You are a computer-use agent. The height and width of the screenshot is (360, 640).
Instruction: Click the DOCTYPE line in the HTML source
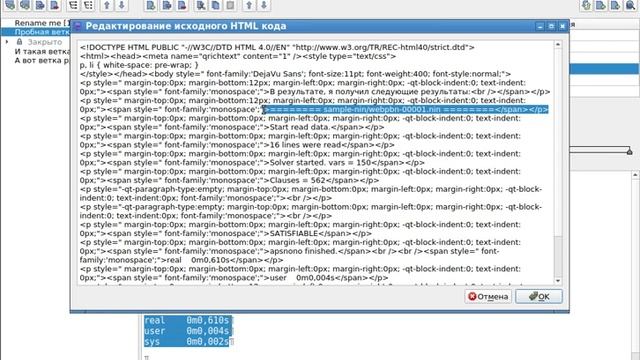click(277, 47)
